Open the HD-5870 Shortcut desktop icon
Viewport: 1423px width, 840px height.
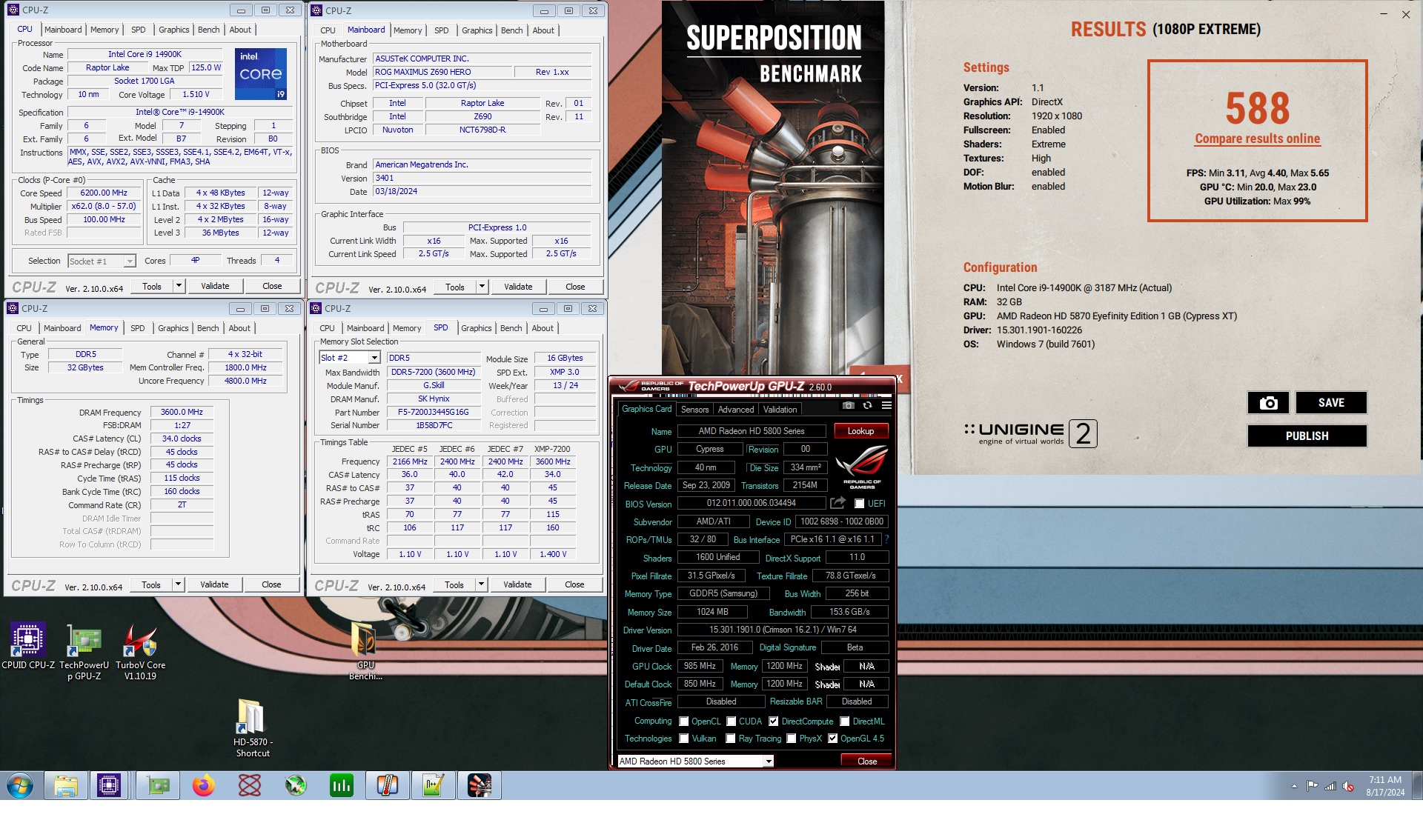253,728
